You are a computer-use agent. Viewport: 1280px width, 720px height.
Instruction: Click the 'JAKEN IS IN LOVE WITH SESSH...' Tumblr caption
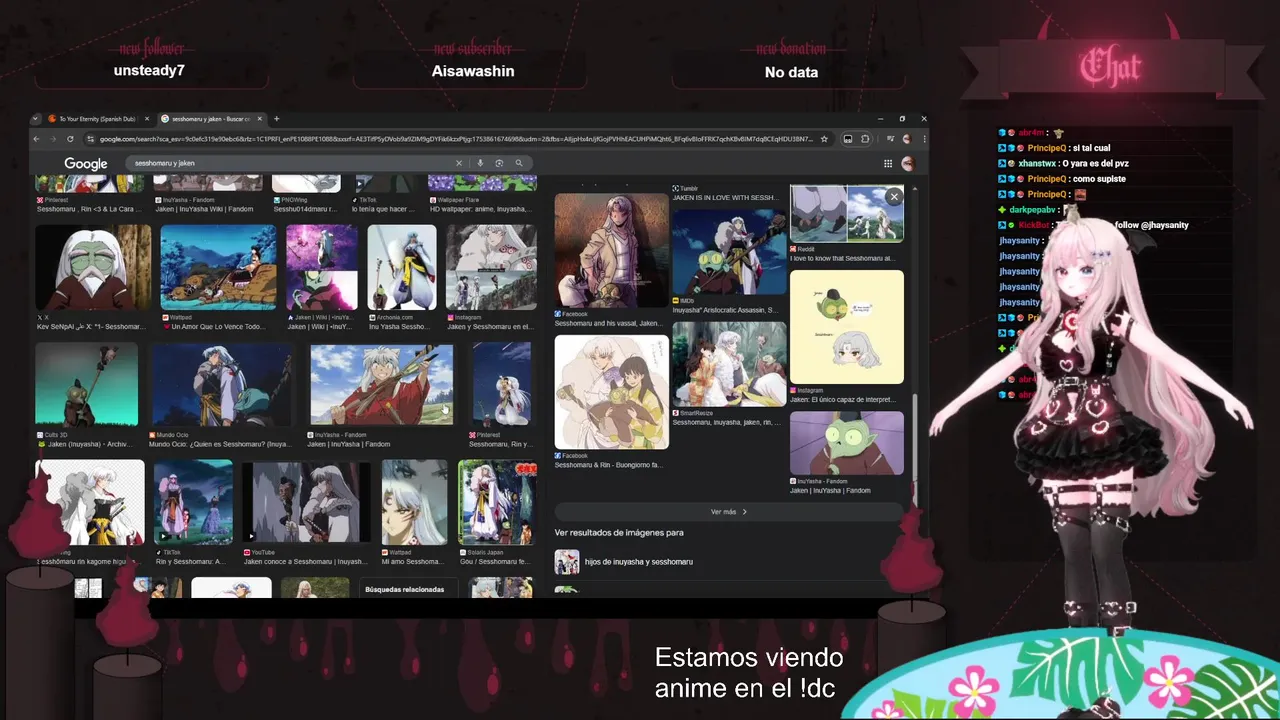(x=725, y=198)
